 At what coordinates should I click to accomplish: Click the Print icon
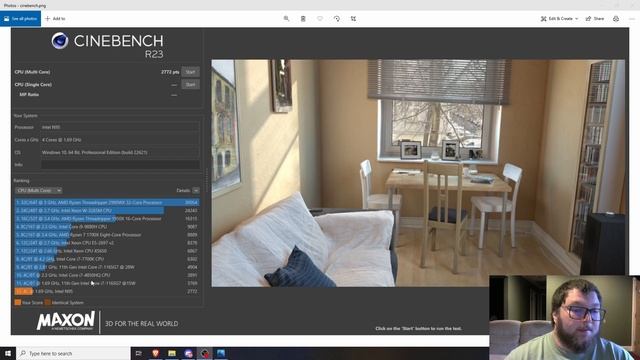pyautogui.click(x=616, y=19)
